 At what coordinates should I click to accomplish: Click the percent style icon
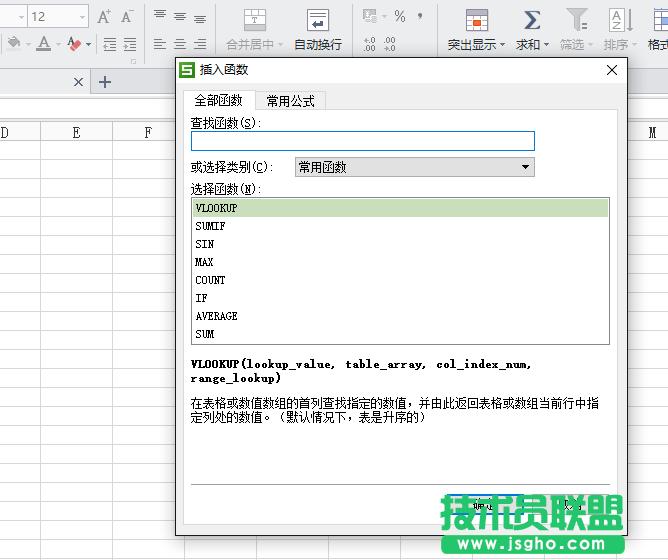399,16
